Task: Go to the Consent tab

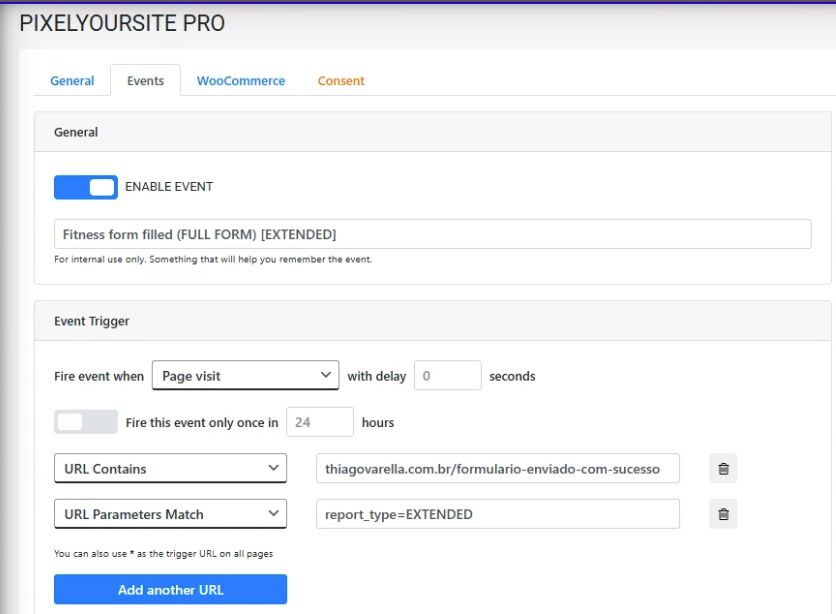Action: pos(341,81)
